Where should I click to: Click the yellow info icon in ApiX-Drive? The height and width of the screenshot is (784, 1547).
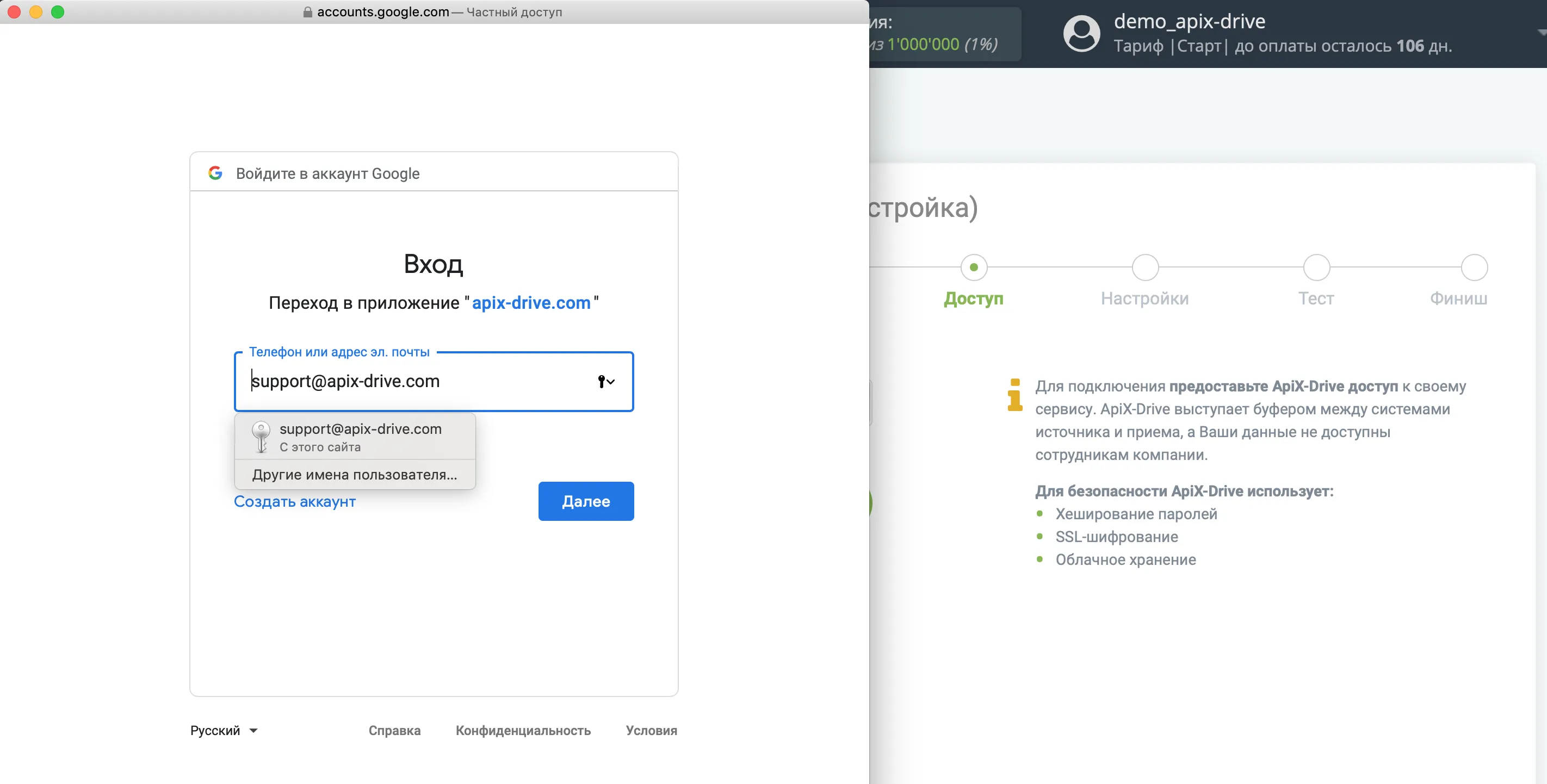(x=1015, y=395)
